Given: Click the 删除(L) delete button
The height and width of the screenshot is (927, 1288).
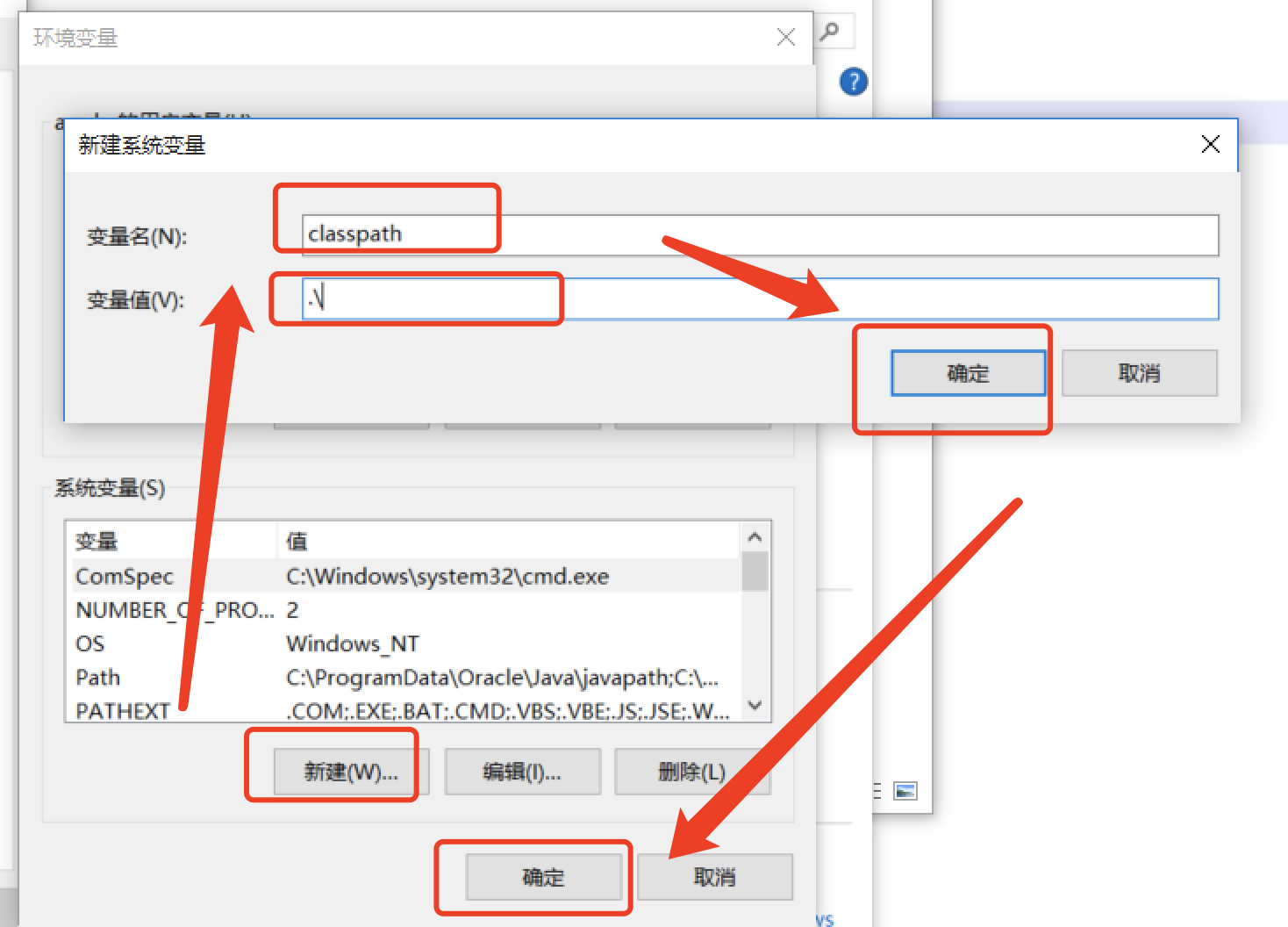Looking at the screenshot, I should (692, 771).
